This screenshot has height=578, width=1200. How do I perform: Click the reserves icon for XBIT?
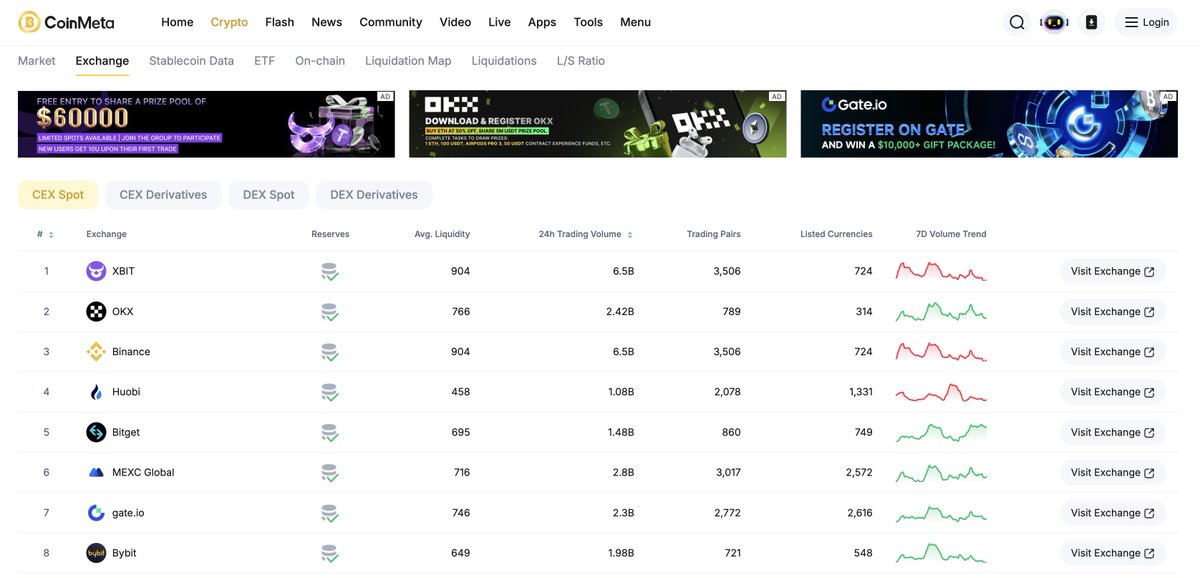(329, 271)
